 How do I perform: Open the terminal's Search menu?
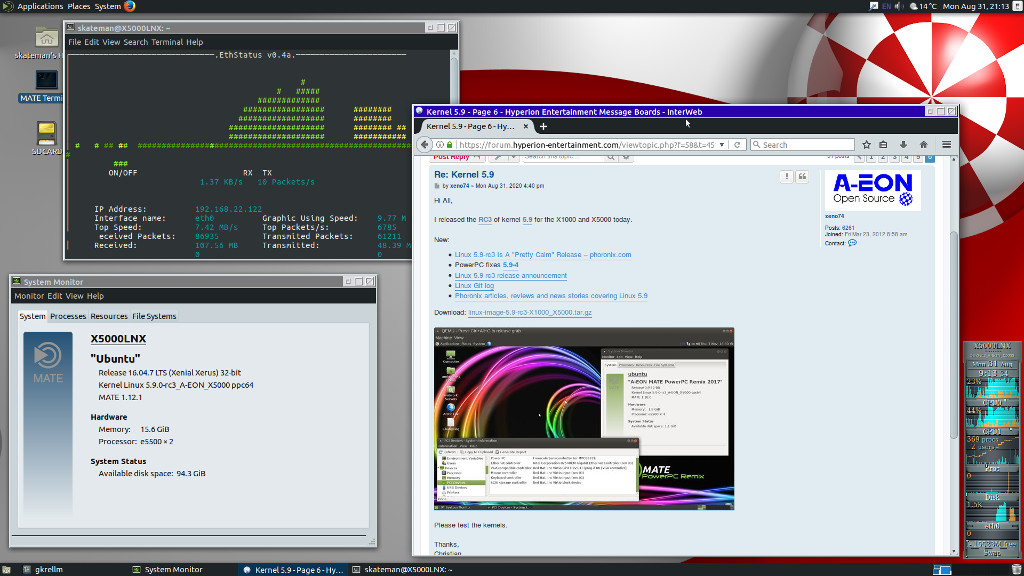pyautogui.click(x=135, y=42)
